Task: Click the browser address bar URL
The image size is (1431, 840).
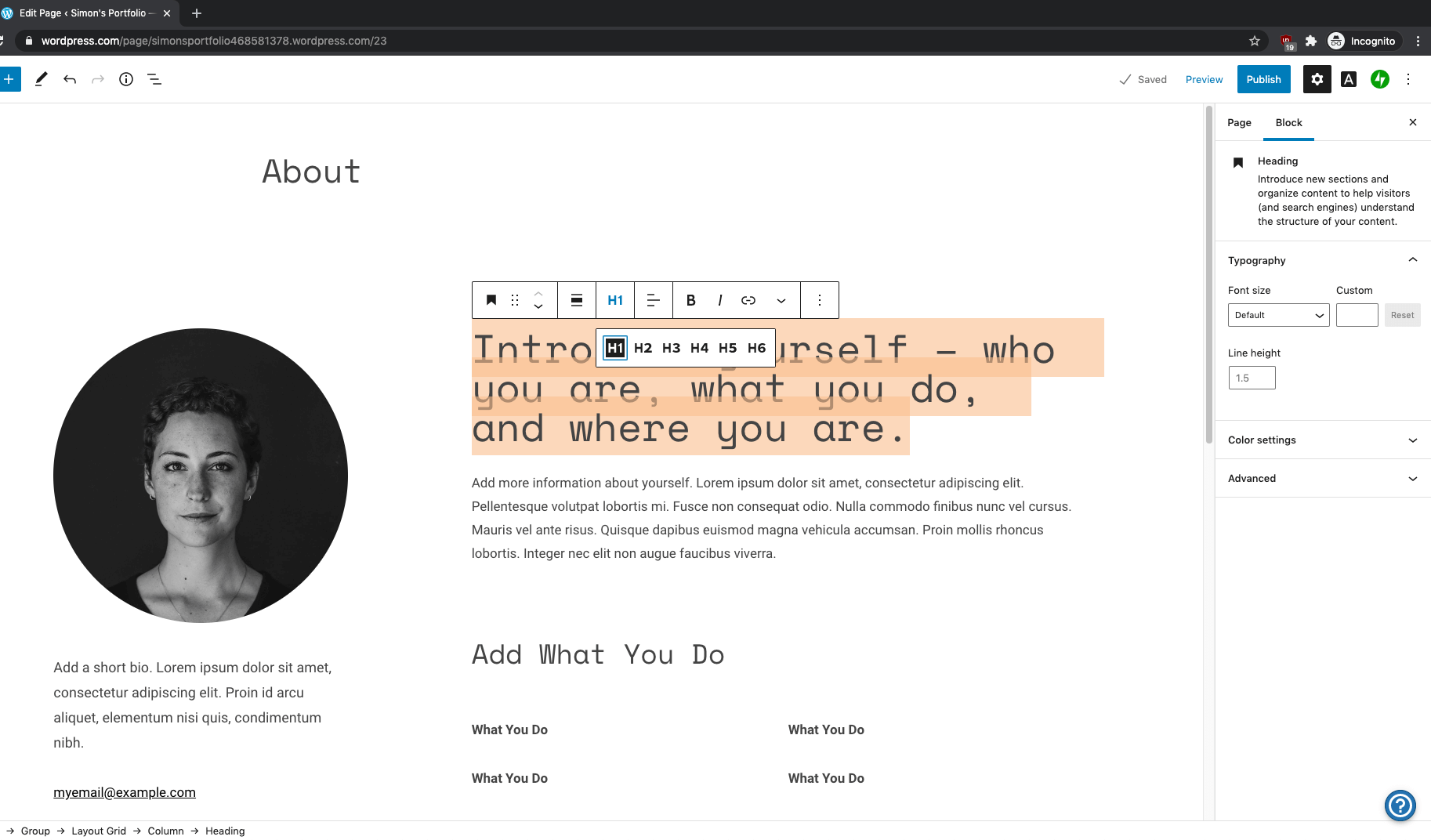Action: coord(214,41)
